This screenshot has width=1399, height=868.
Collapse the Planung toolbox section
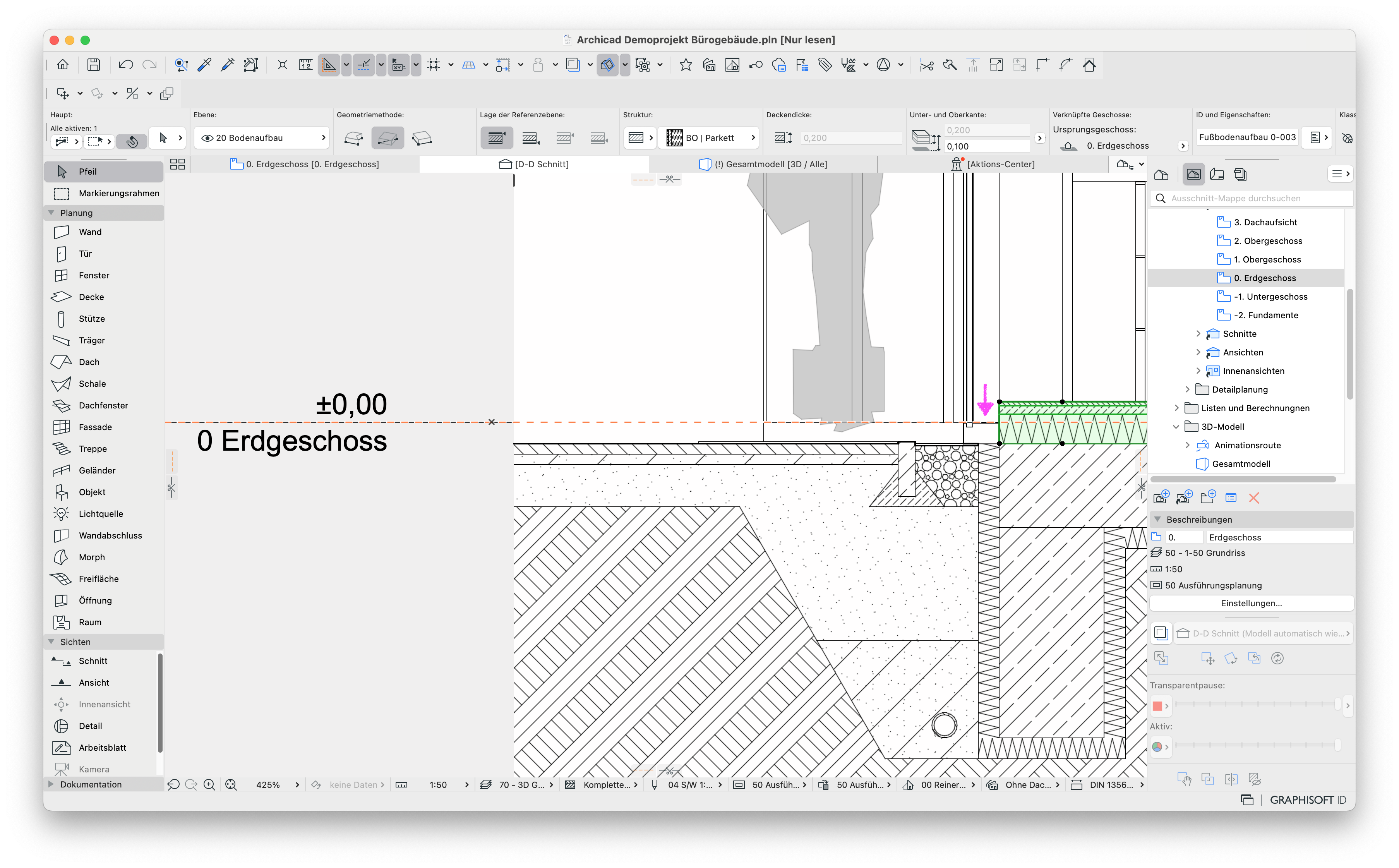[51, 213]
